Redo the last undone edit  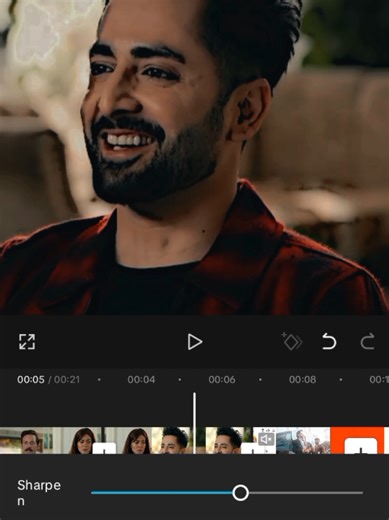click(367, 342)
